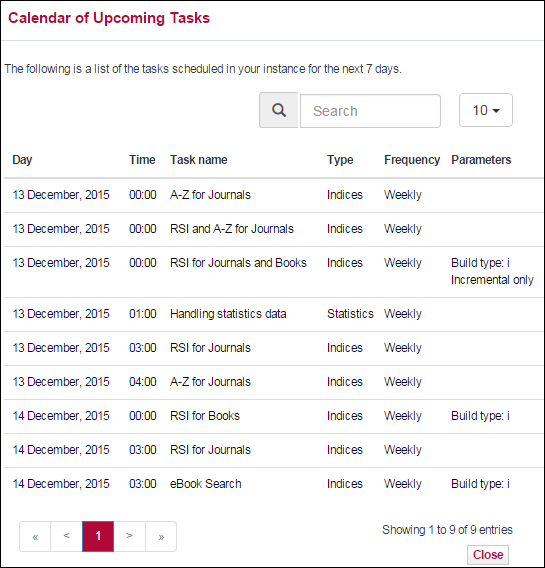The width and height of the screenshot is (545, 568).
Task: Click the magnifying glass search icon
Action: coord(278,110)
